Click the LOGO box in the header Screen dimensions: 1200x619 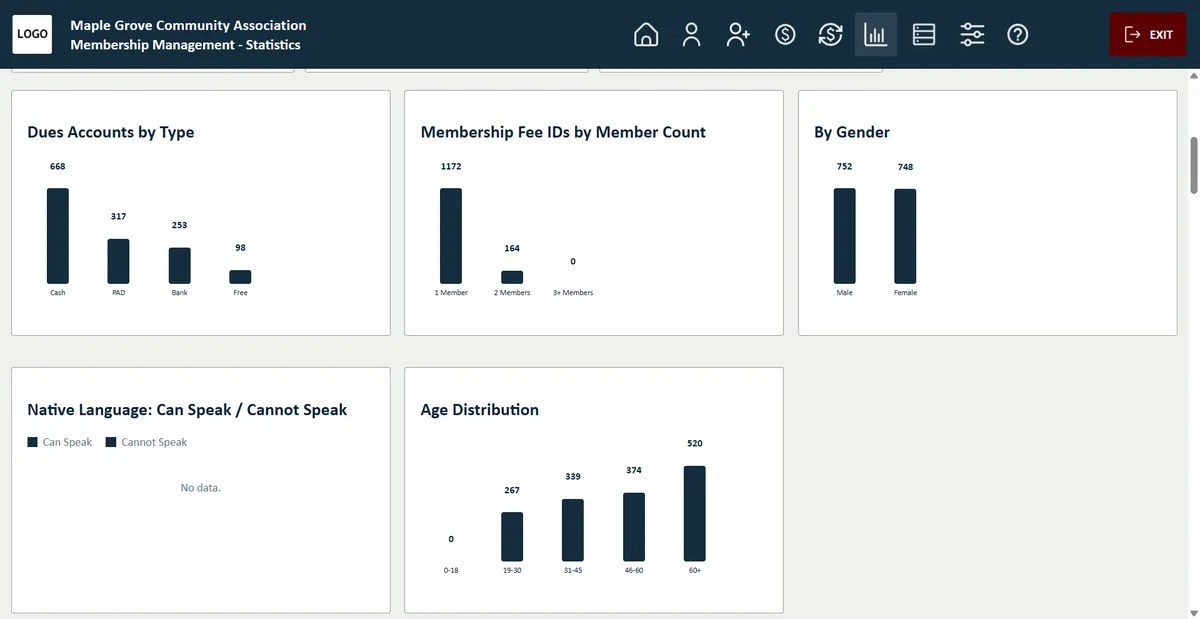click(x=32, y=34)
